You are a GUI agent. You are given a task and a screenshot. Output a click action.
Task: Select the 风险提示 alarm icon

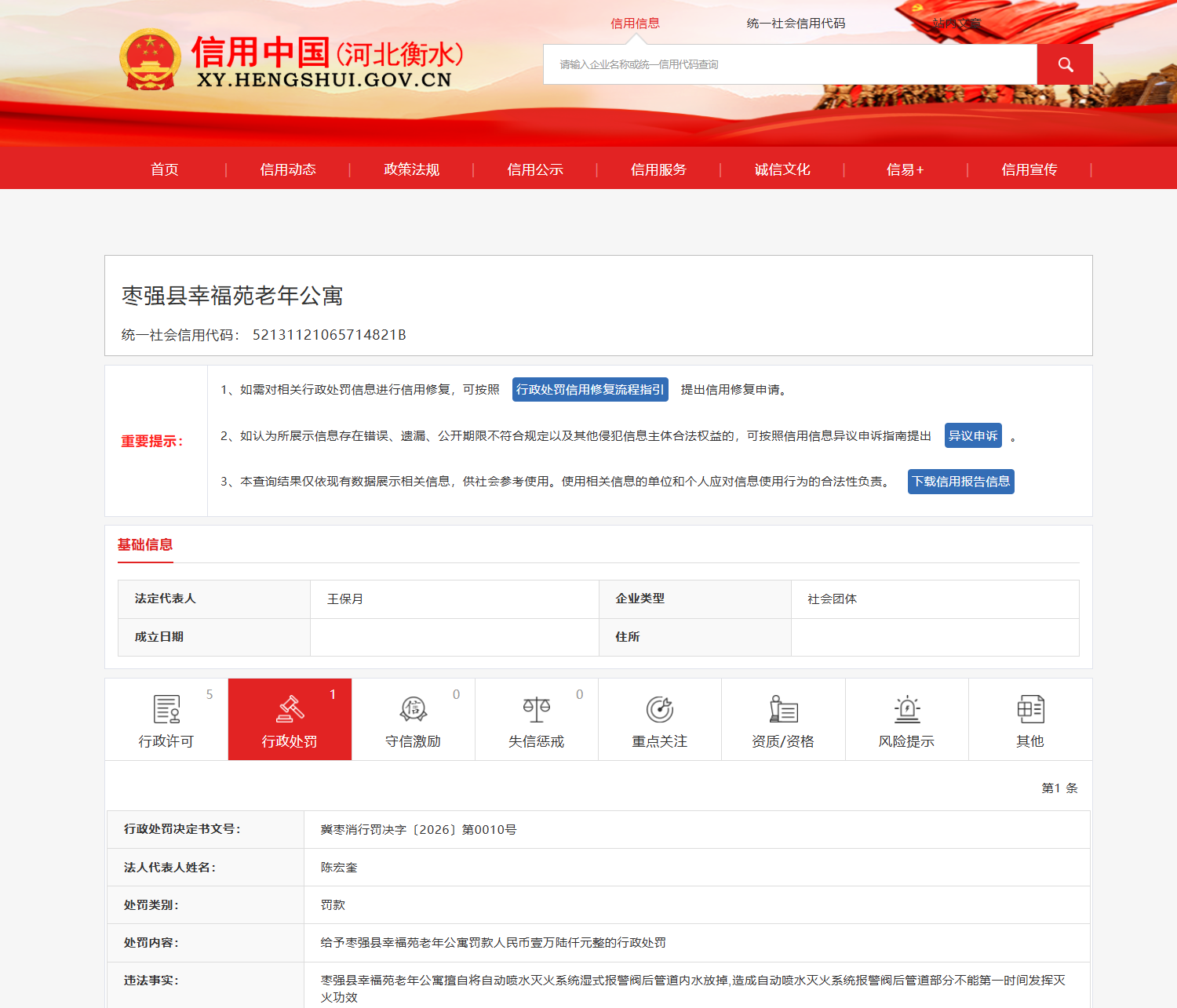tap(906, 709)
